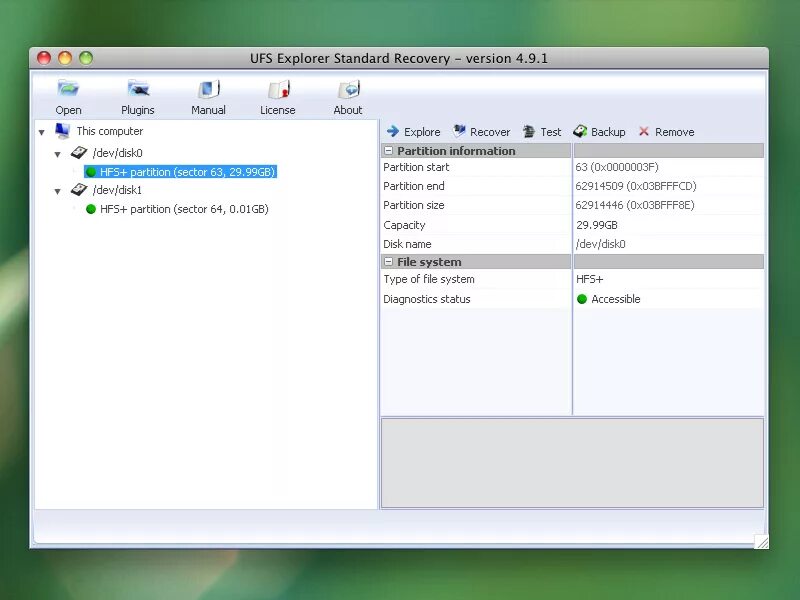Screen dimensions: 800x600
Task: Select the /dev/disk0 tree entry
Action: 117,153
